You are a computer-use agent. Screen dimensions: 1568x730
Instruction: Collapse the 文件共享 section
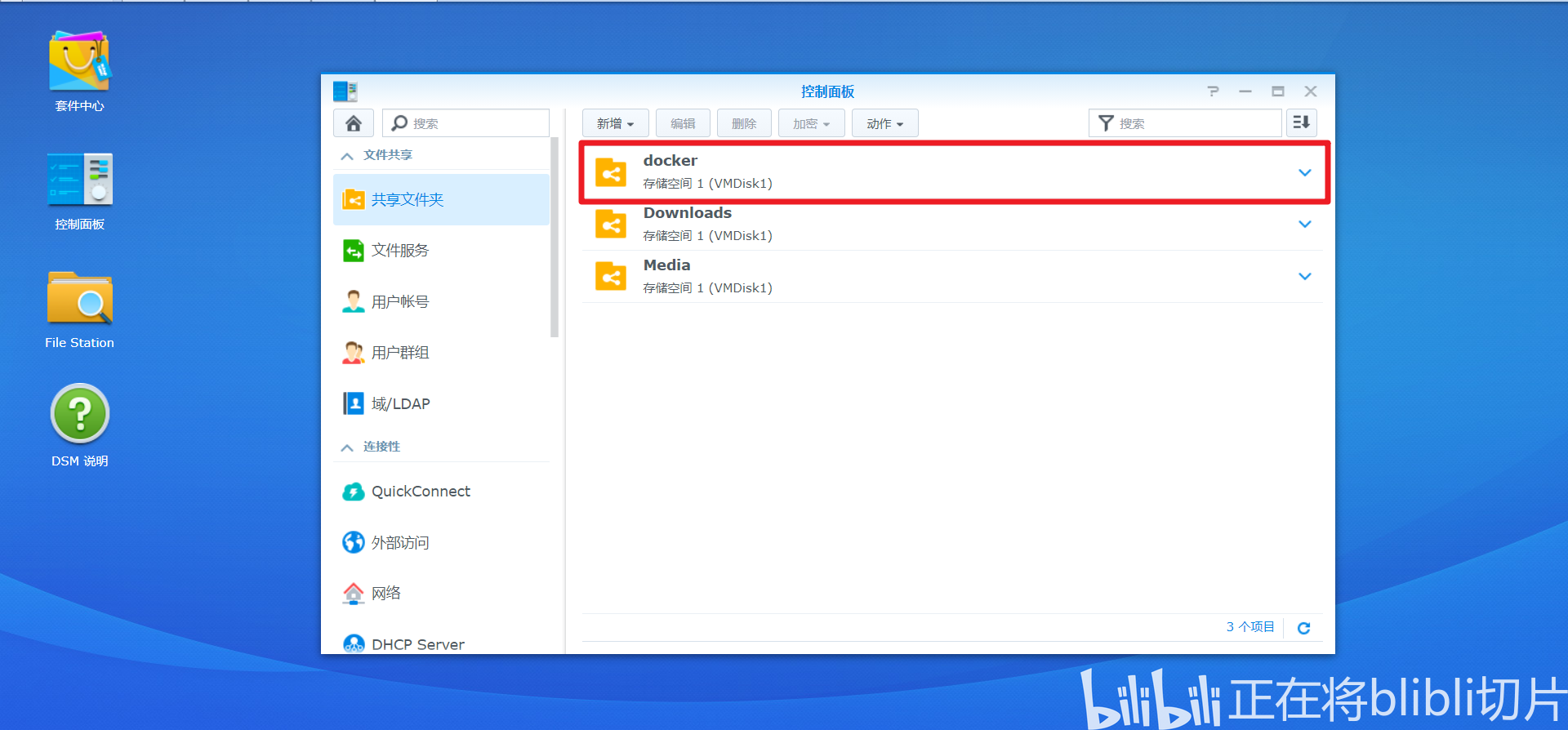coord(347,155)
